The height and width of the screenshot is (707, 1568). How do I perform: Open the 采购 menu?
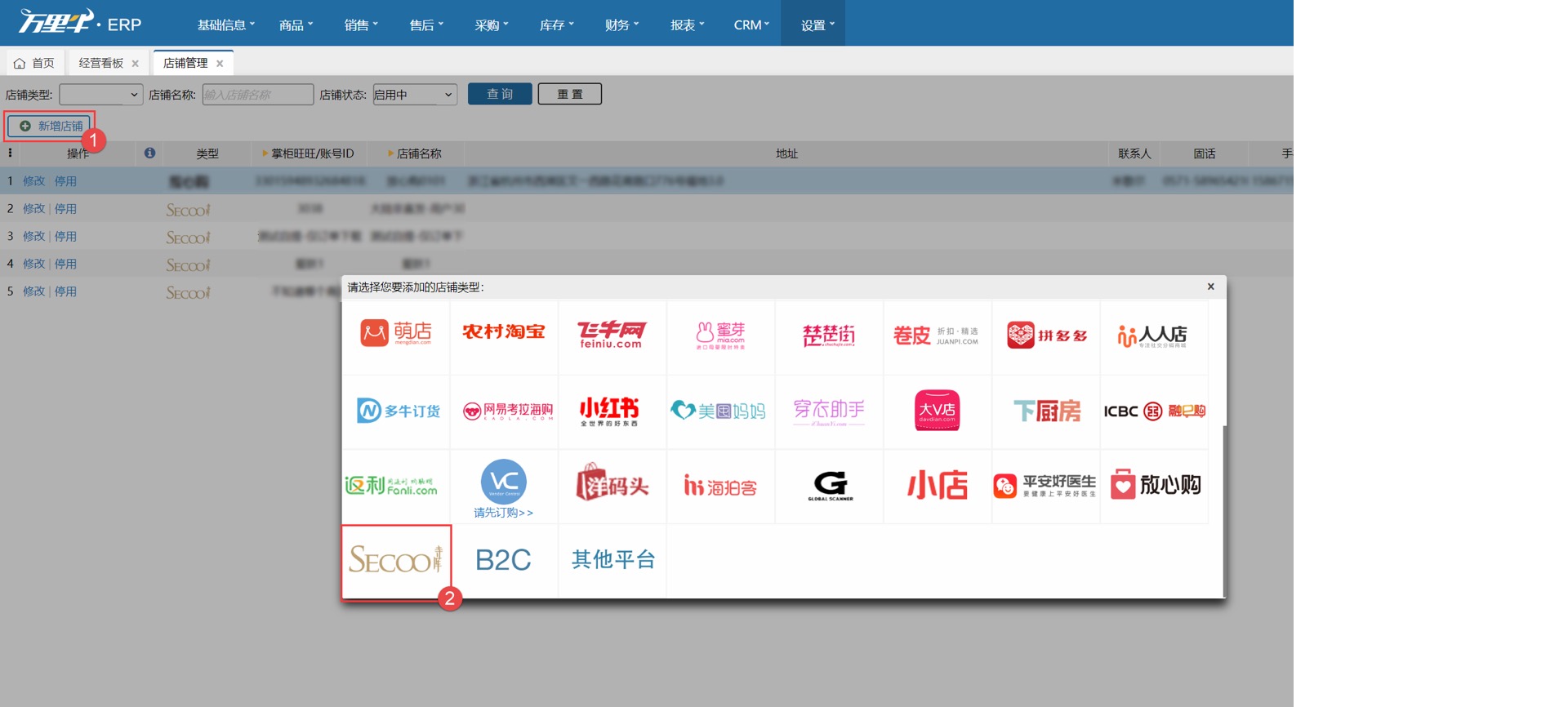(492, 24)
